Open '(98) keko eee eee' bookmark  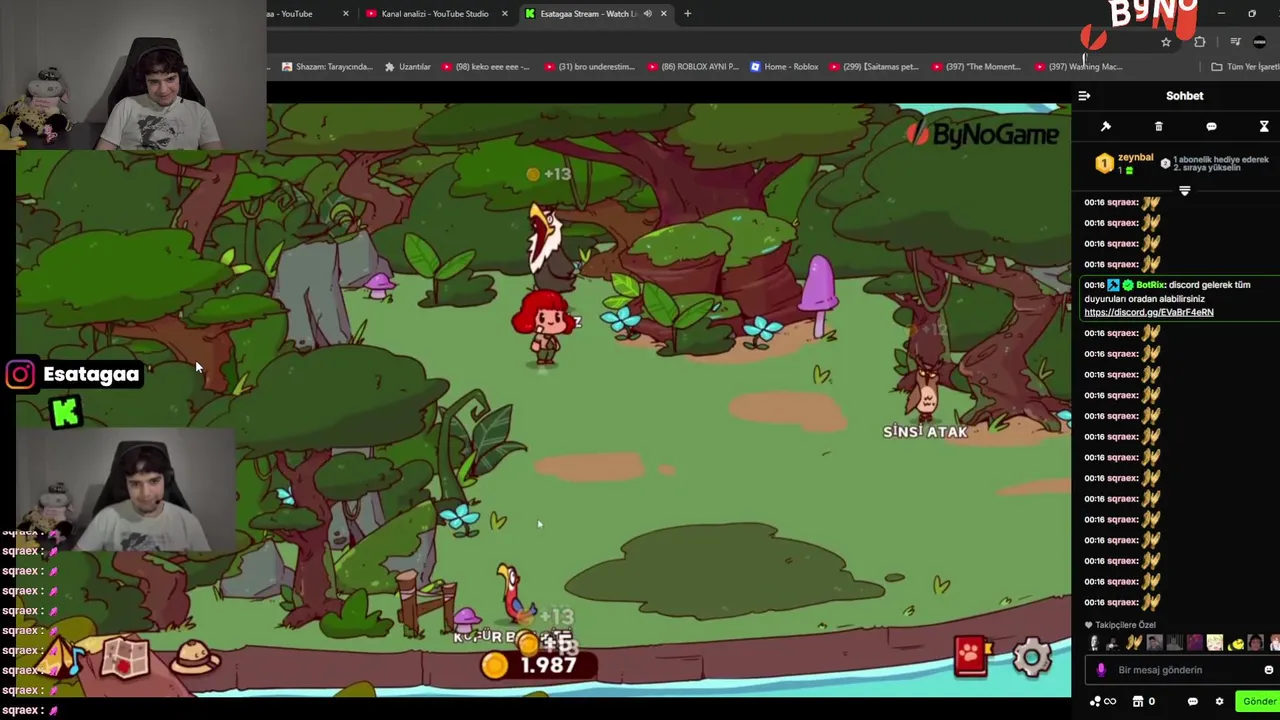coord(485,67)
